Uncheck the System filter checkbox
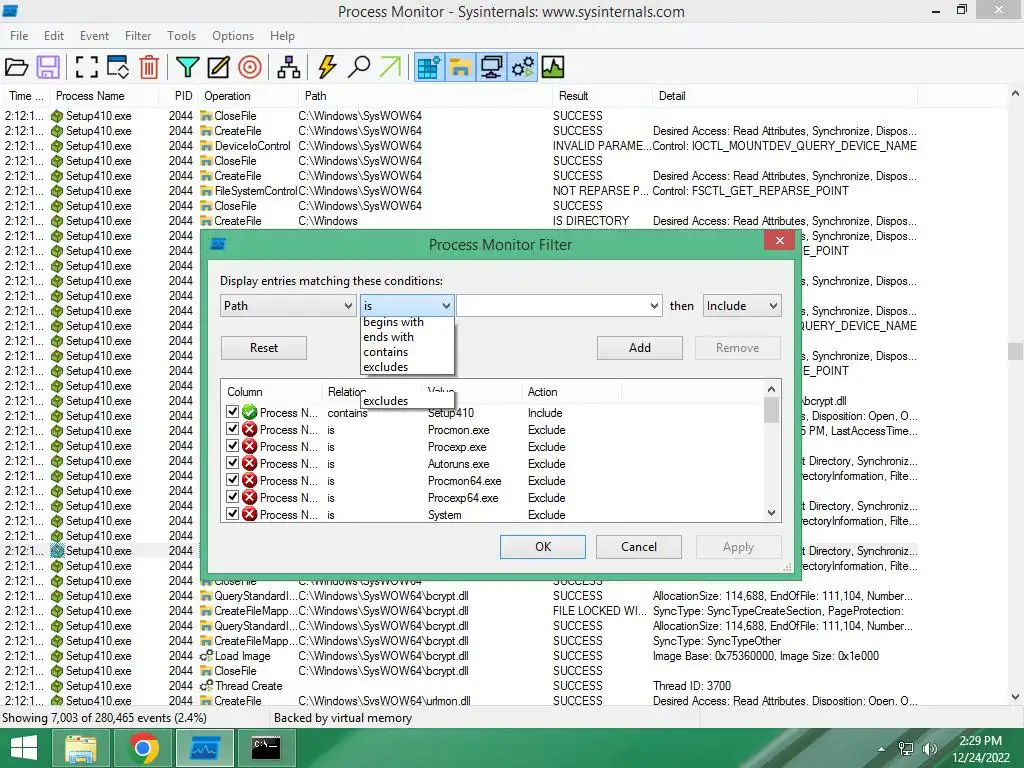1024x768 pixels. [x=232, y=514]
